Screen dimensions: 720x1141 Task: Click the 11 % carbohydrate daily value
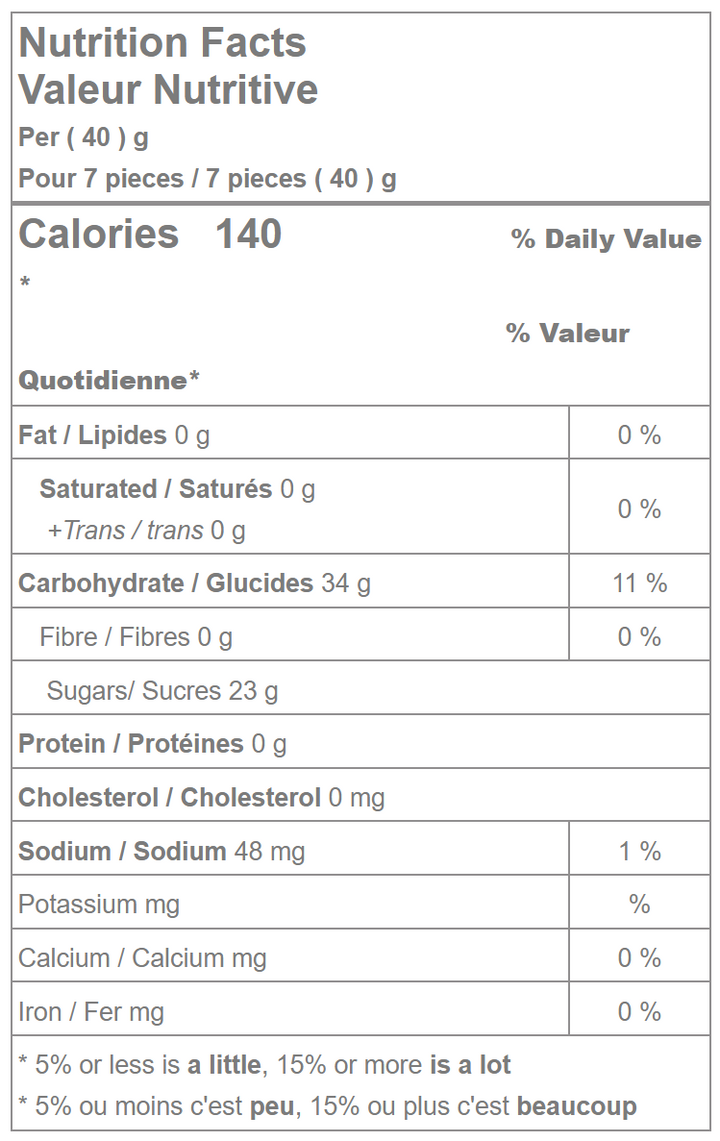click(x=639, y=583)
